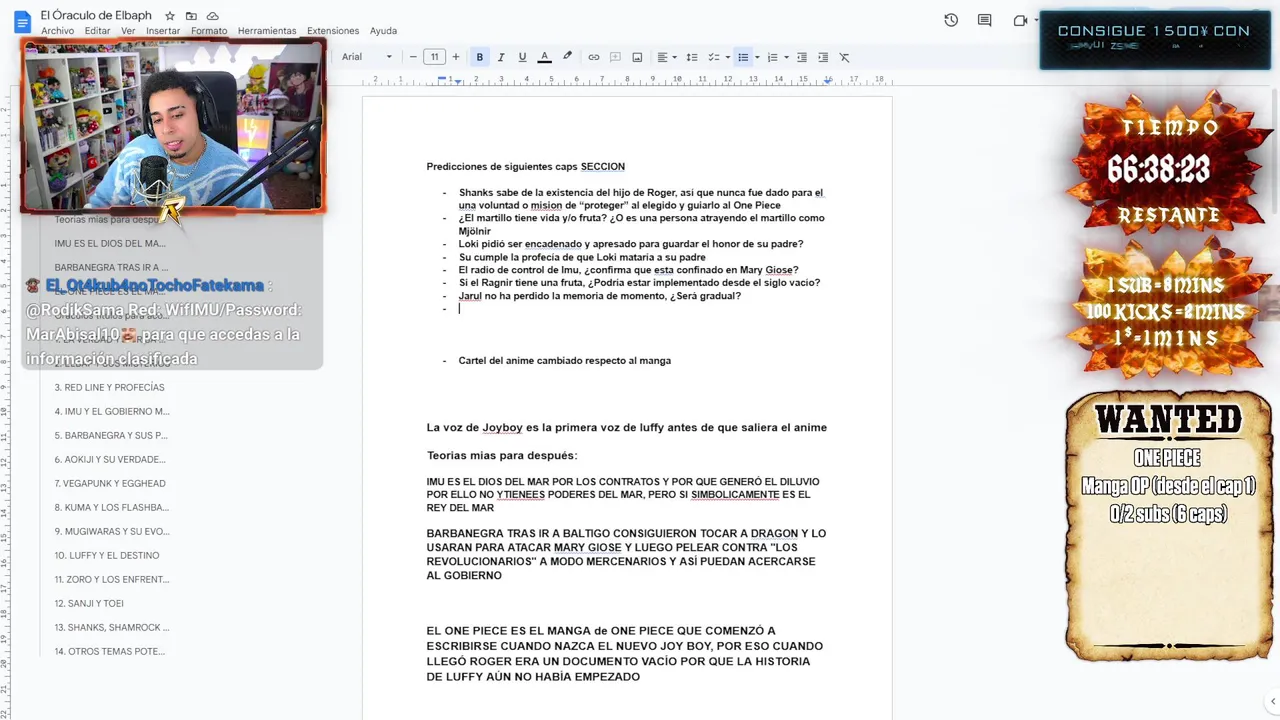Increase the paragraph indent
The width and height of the screenshot is (1280, 720).
[823, 57]
